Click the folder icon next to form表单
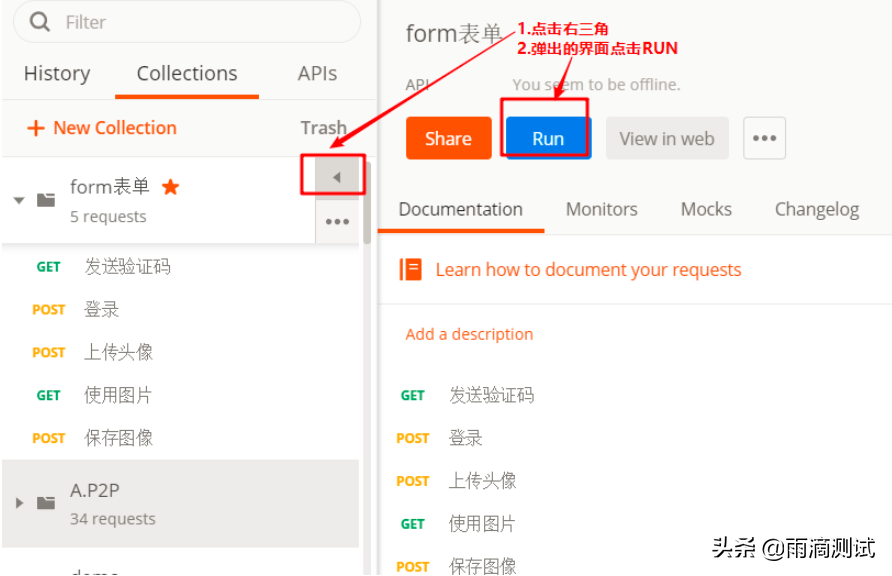Image resolution: width=892 pixels, height=576 pixels. [45, 198]
